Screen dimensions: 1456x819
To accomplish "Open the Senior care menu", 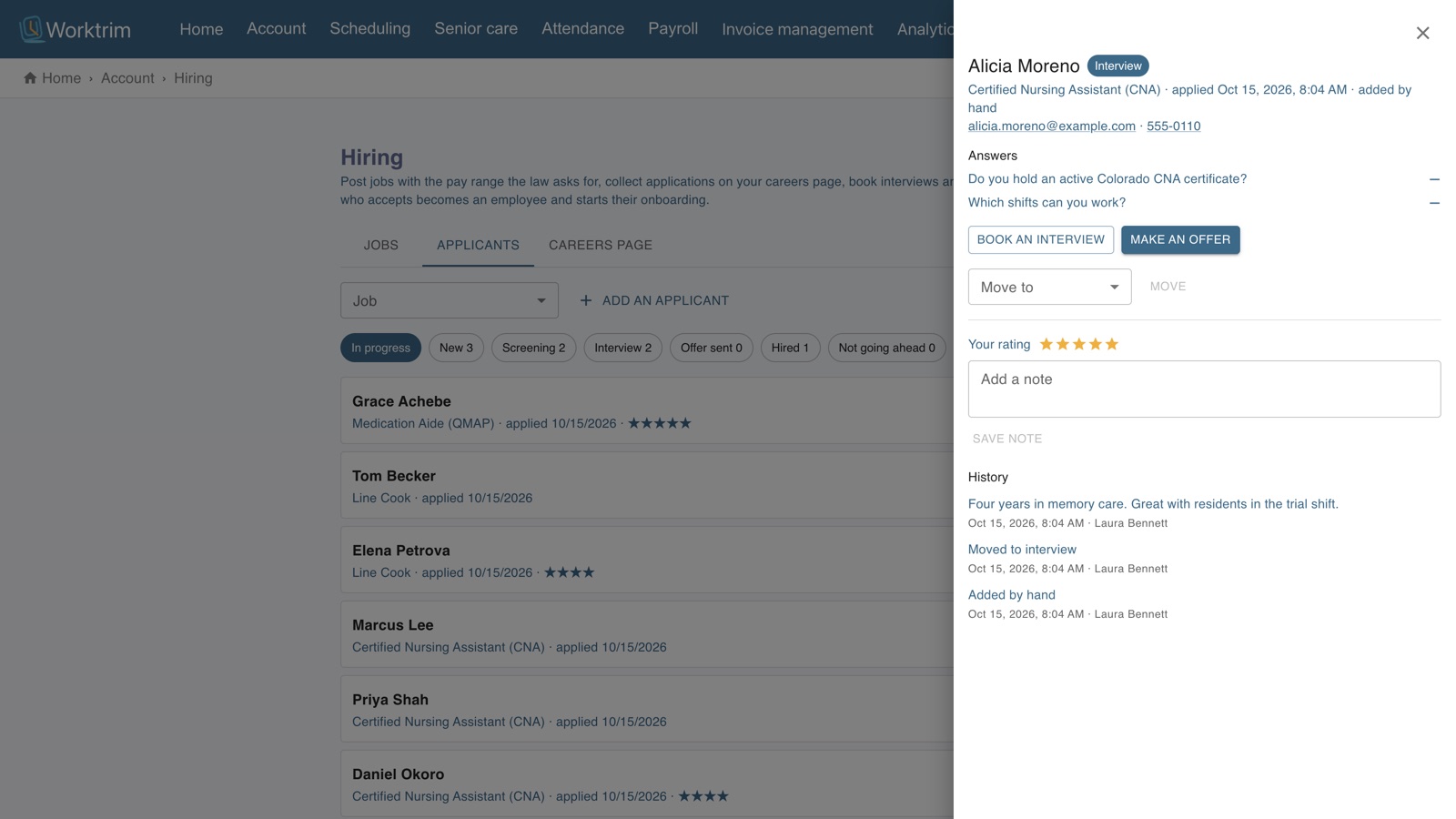I will 476,29.
